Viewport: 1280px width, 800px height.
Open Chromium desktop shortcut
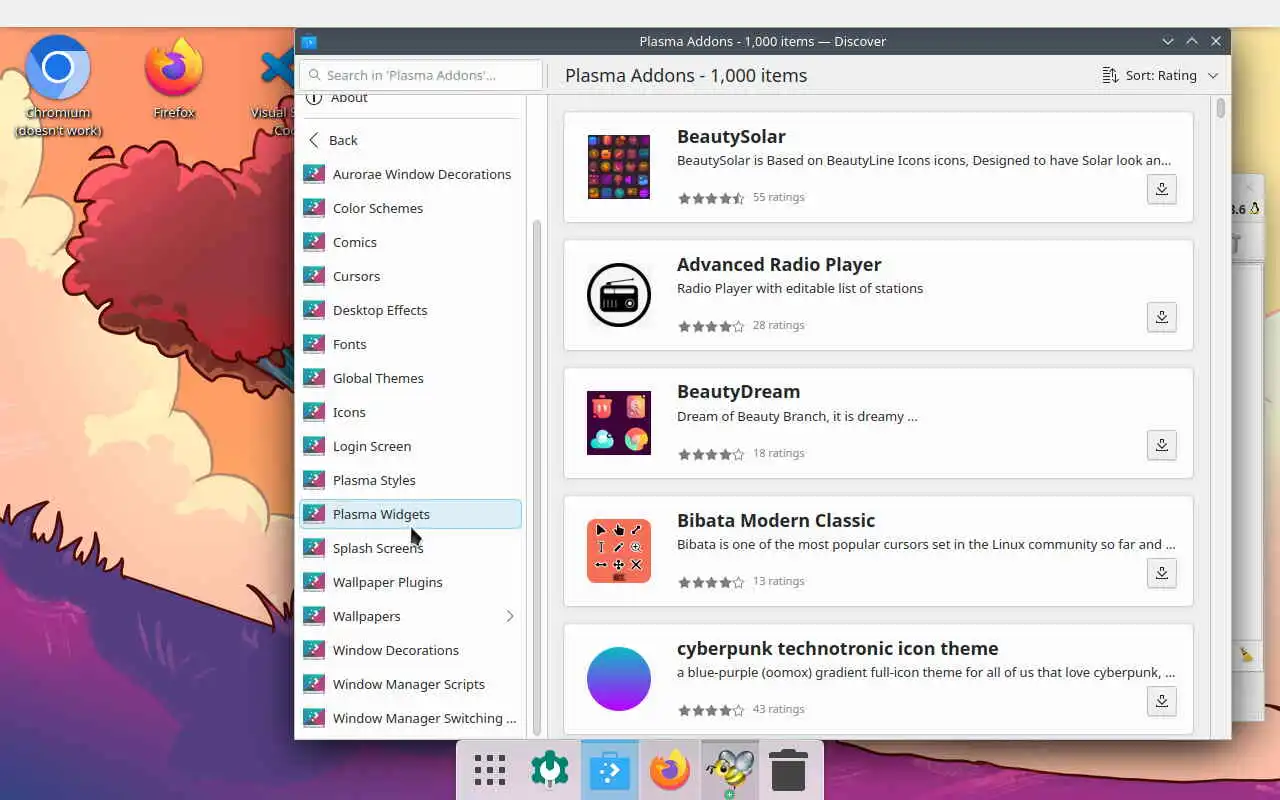coord(58,86)
